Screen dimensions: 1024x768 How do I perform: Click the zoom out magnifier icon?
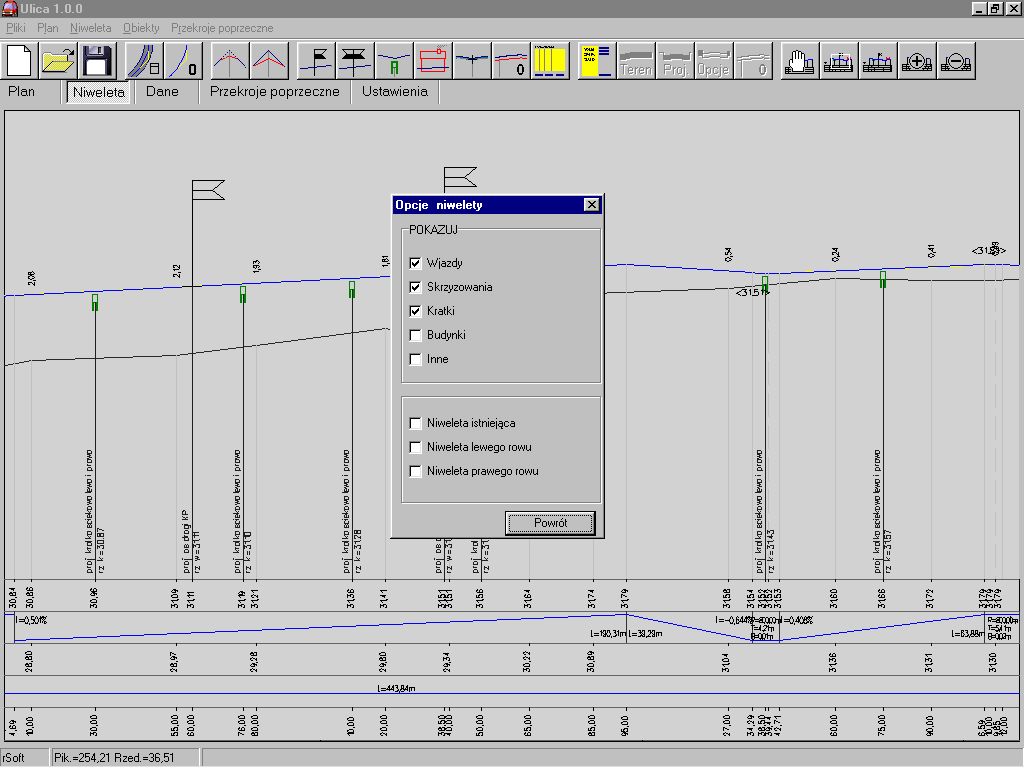point(957,61)
